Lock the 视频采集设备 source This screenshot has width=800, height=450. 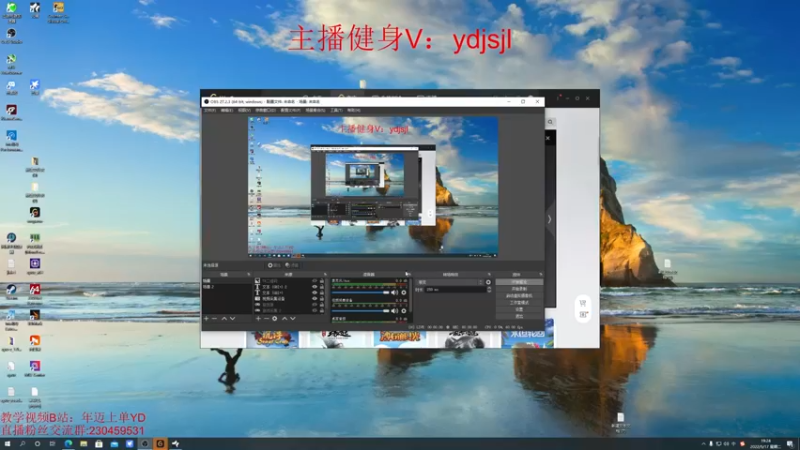321,298
